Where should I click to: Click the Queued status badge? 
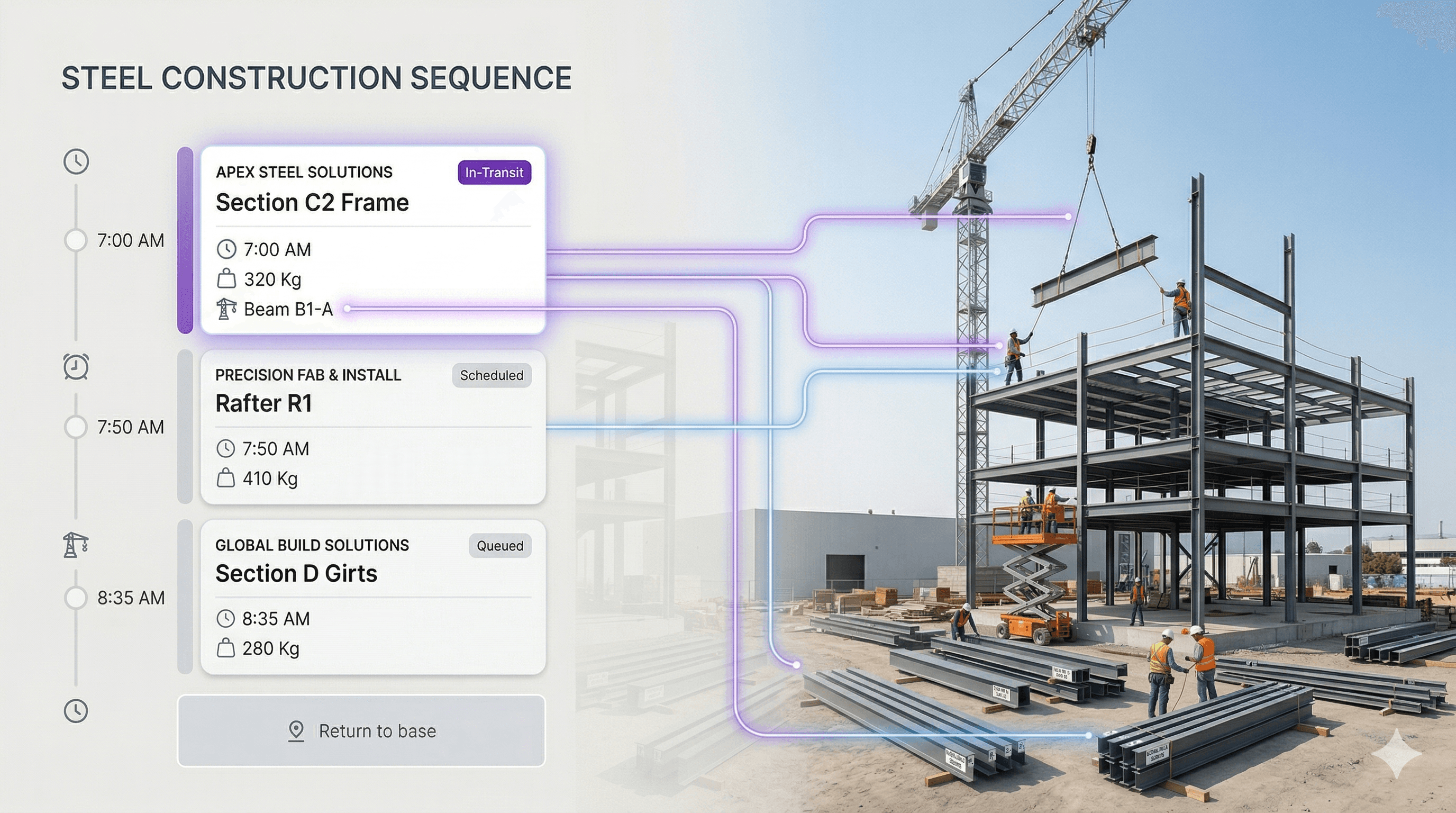tap(499, 546)
